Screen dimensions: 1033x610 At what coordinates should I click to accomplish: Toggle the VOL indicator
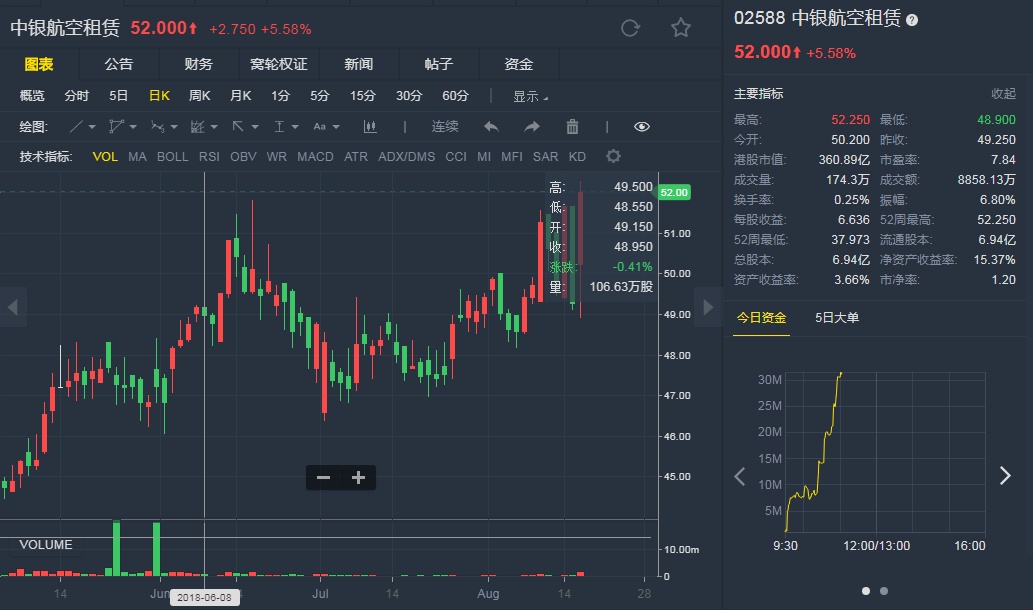tap(105, 157)
